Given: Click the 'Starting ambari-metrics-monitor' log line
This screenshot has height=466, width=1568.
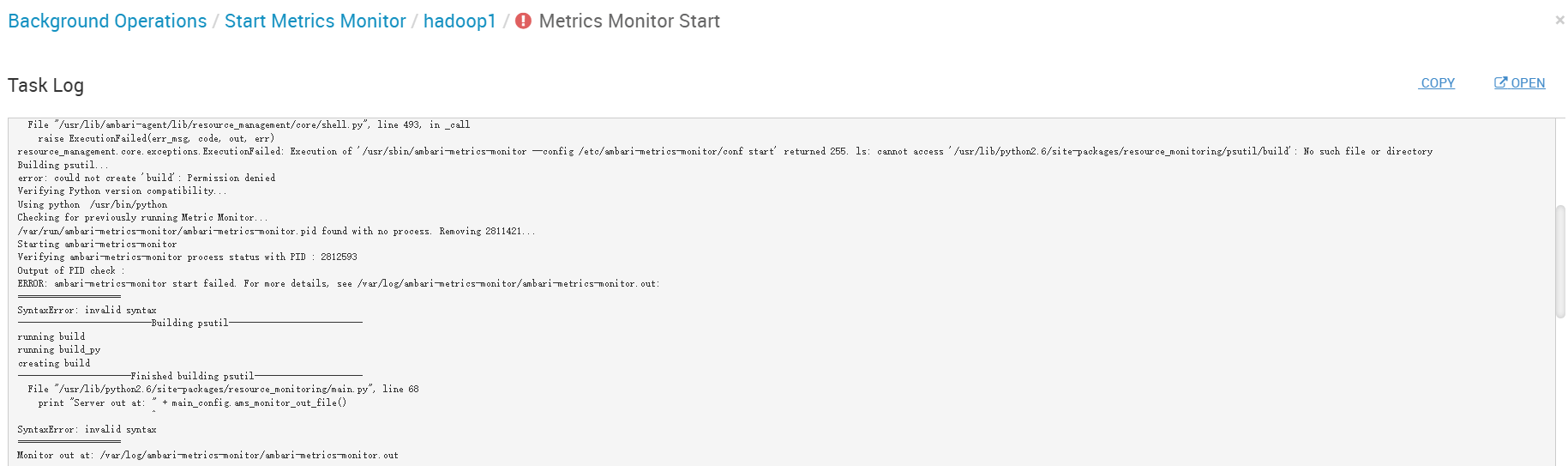Looking at the screenshot, I should click(97, 245).
